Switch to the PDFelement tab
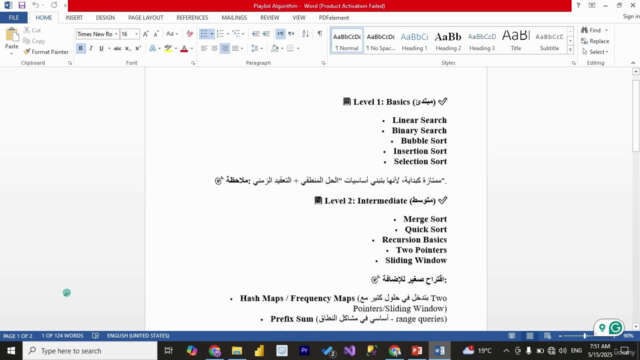 333,18
